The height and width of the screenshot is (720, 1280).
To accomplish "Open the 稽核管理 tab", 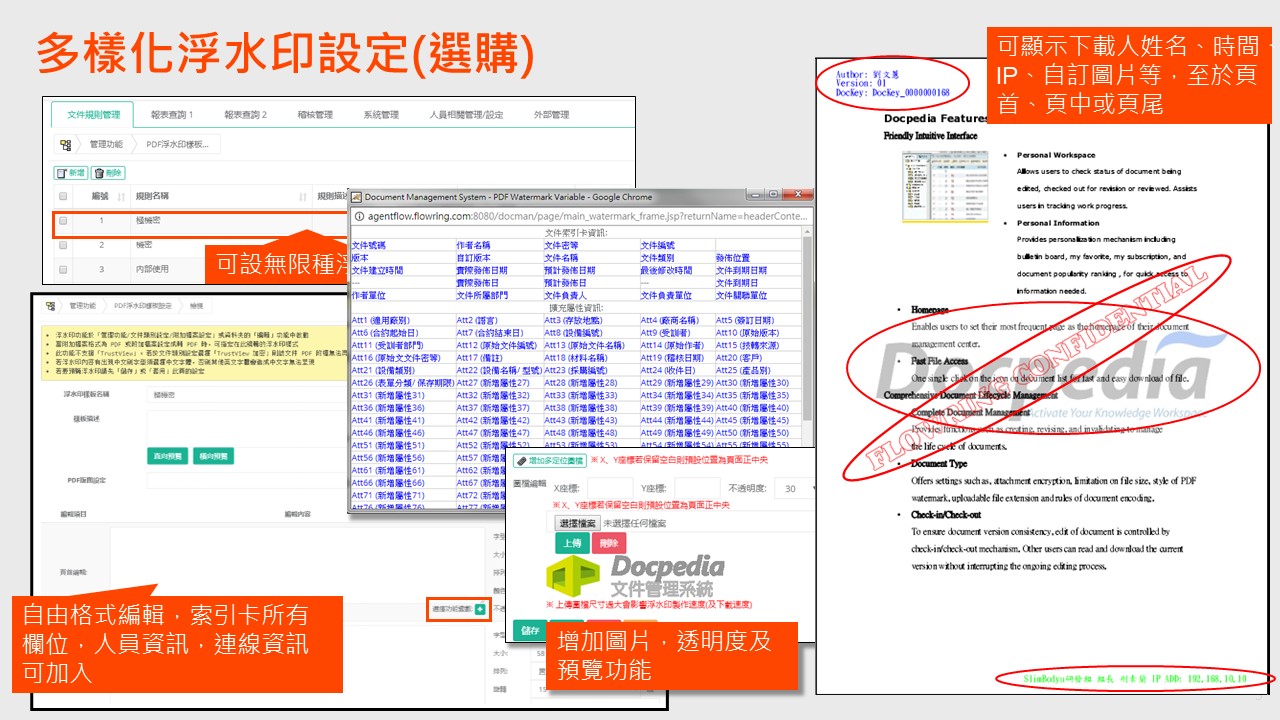I will (x=315, y=115).
